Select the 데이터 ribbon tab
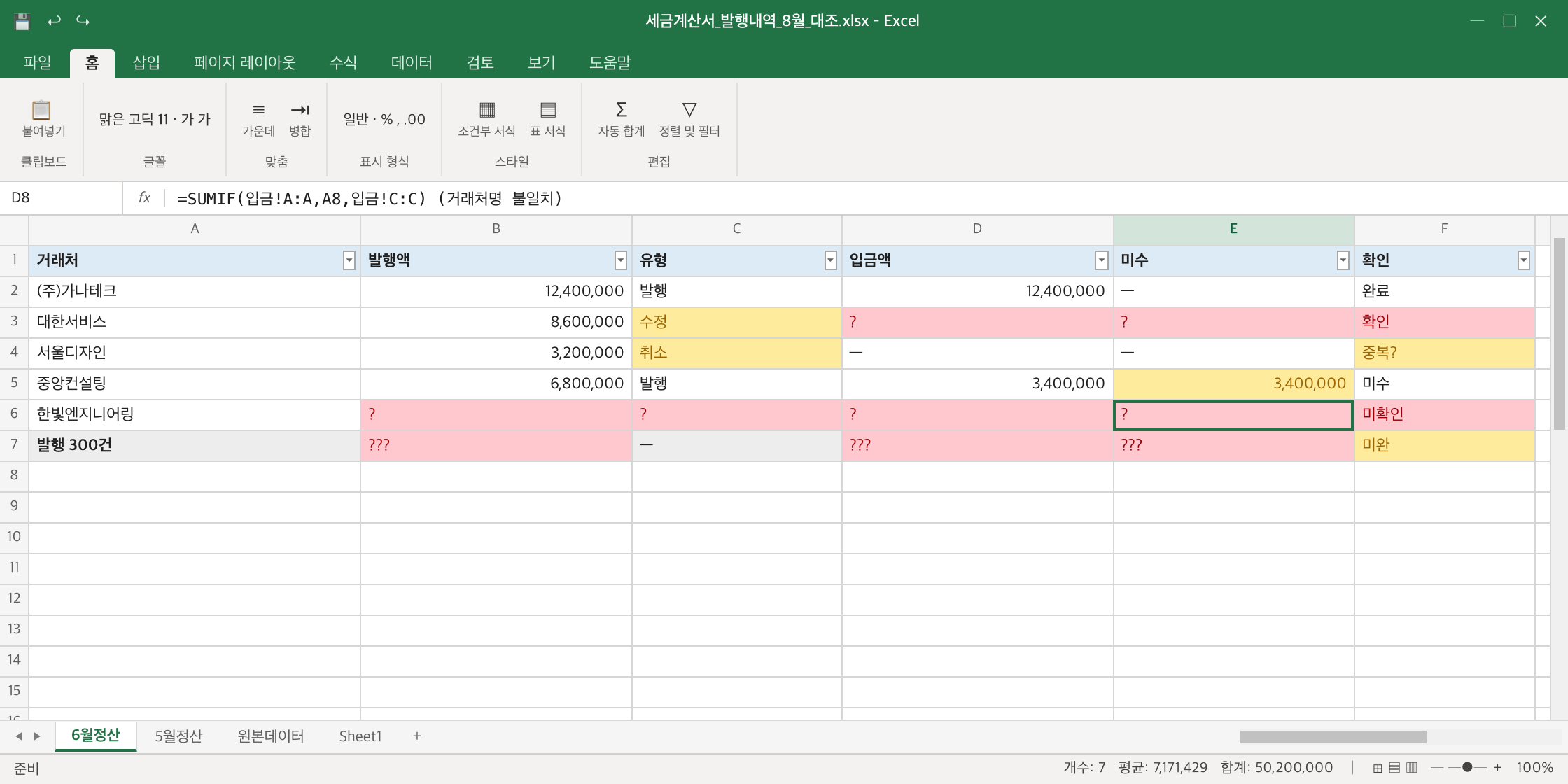This screenshot has height=784, width=1568. 412,63
